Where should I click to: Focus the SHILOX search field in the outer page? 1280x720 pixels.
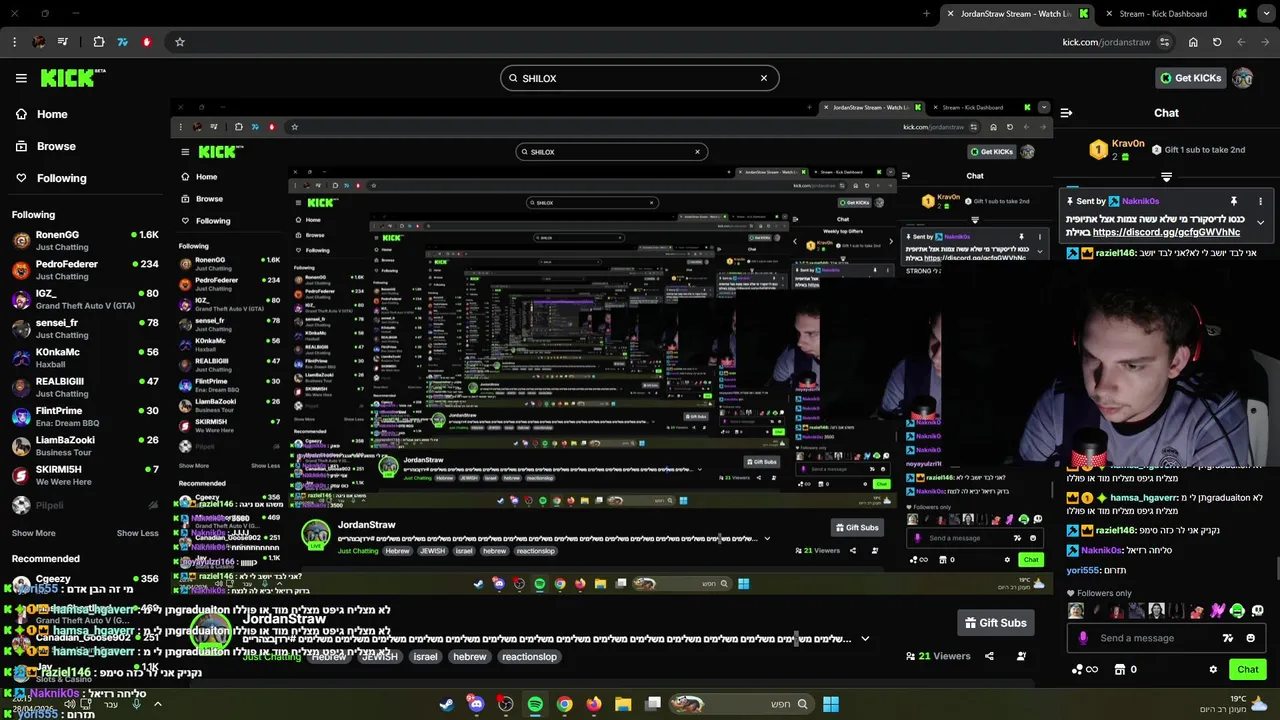[x=640, y=78]
